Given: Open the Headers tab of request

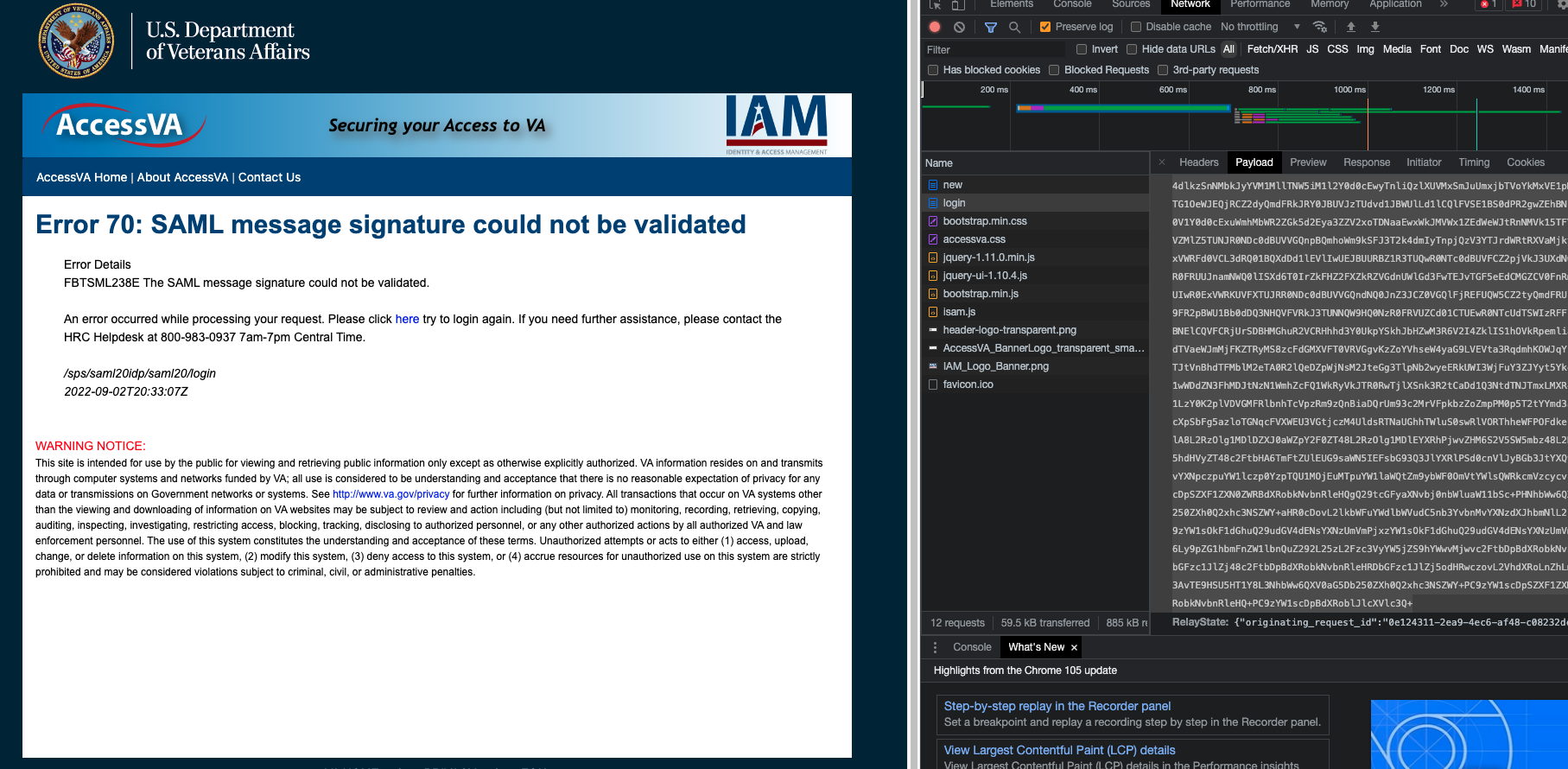Looking at the screenshot, I should [1199, 162].
